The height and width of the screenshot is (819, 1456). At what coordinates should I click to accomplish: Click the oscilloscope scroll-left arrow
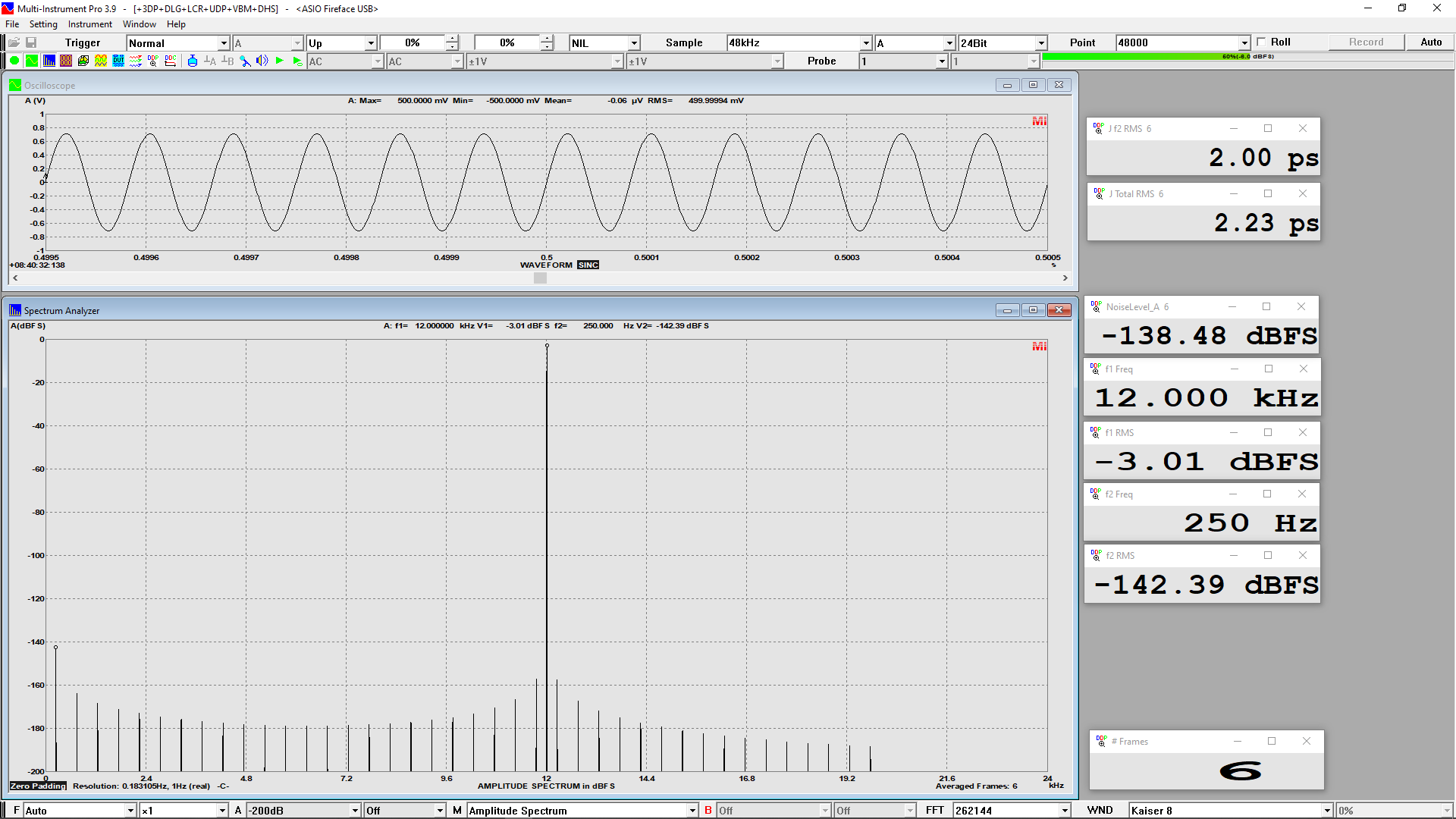[x=15, y=278]
